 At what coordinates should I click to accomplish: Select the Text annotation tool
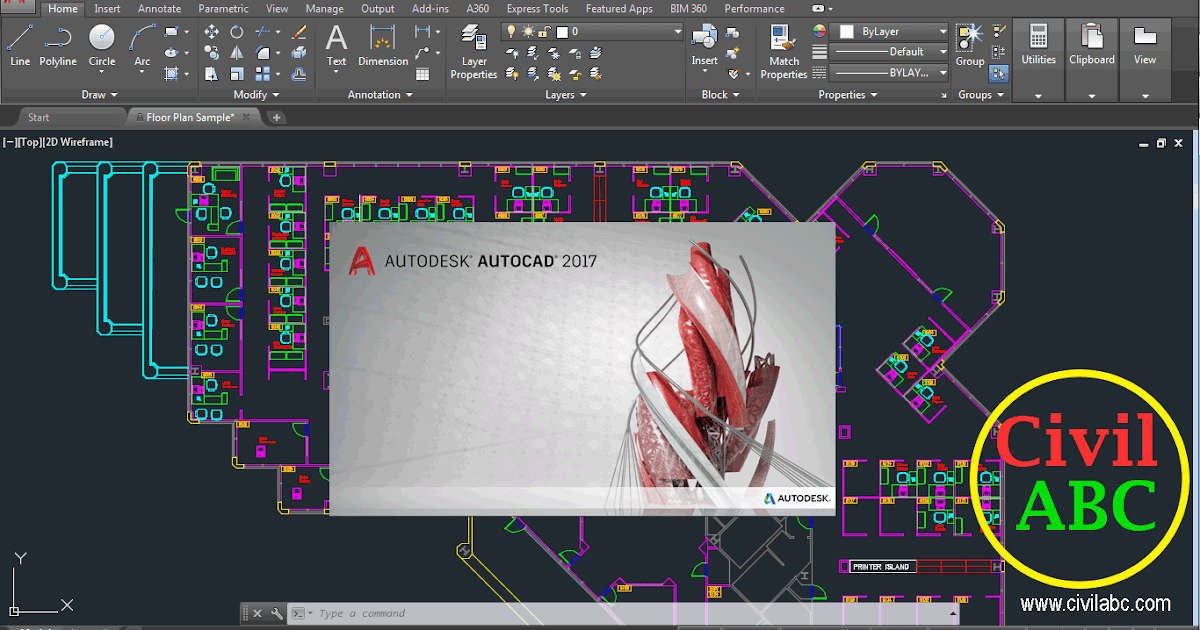[x=337, y=46]
